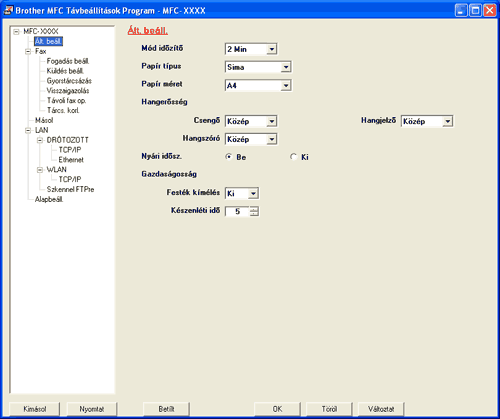
Task: Collapse the WLAN tree node
Action: tap(40, 170)
